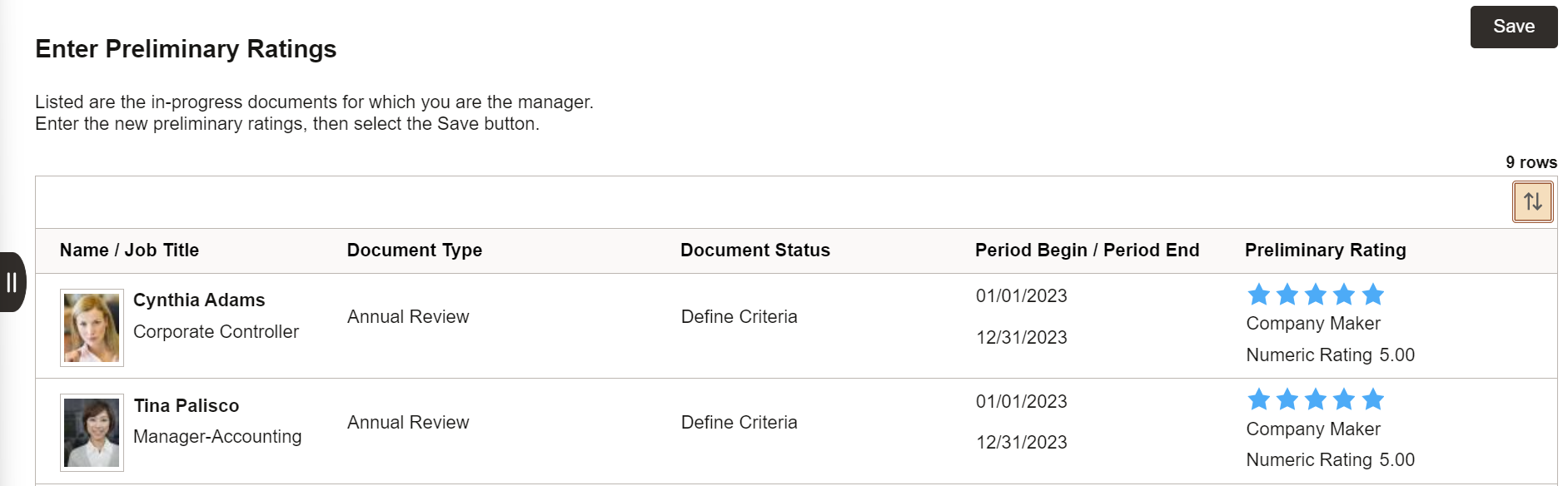
Task: Set Cynthia Adams rating to three stars
Action: coord(1316,294)
